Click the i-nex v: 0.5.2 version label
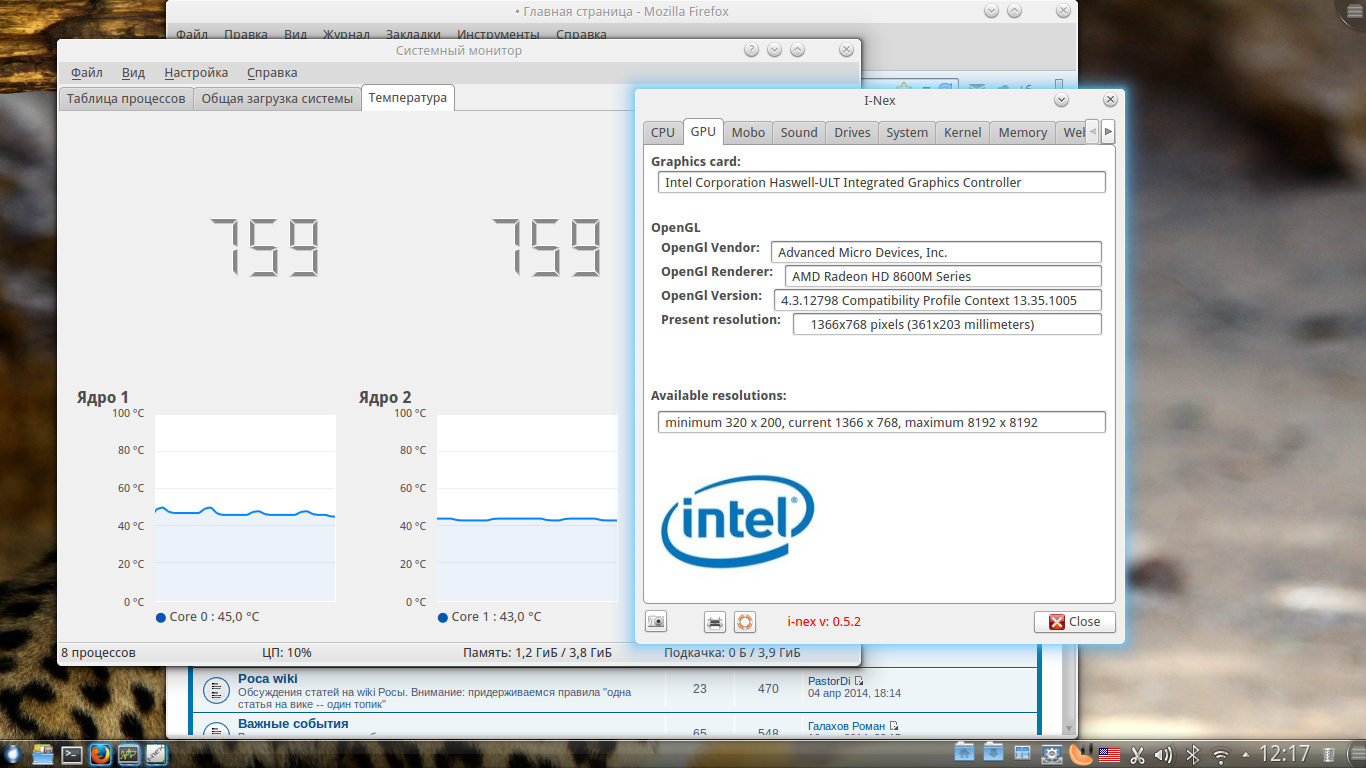Image resolution: width=1366 pixels, height=768 pixels. [824, 621]
